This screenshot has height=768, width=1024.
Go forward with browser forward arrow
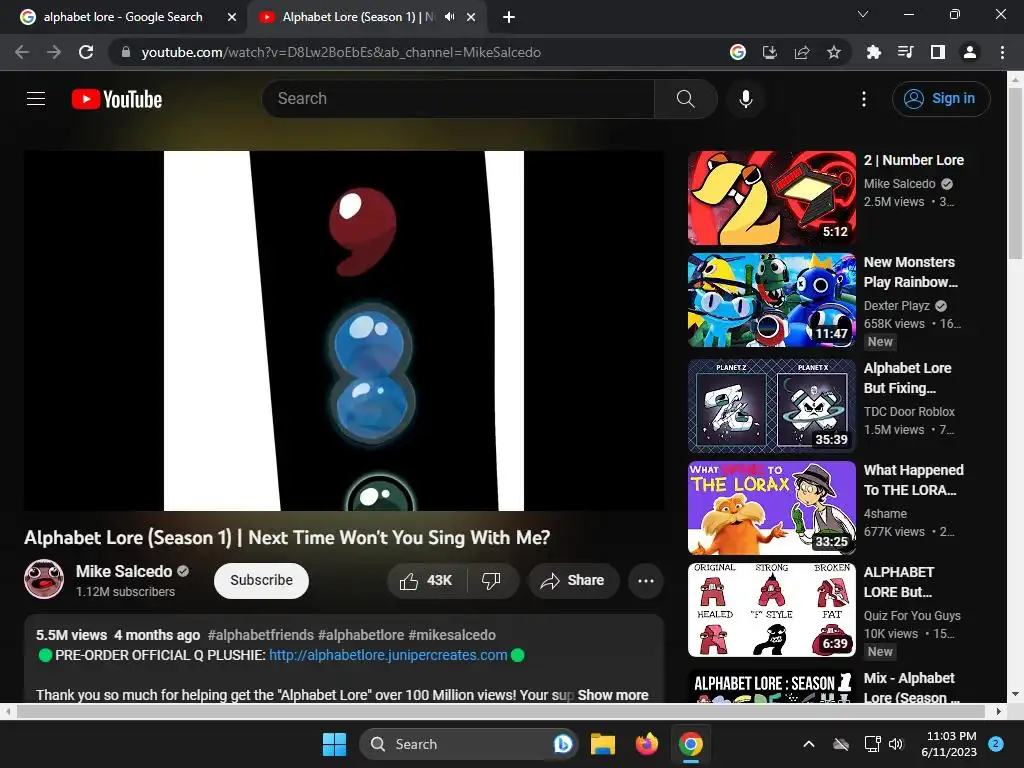[x=54, y=52]
